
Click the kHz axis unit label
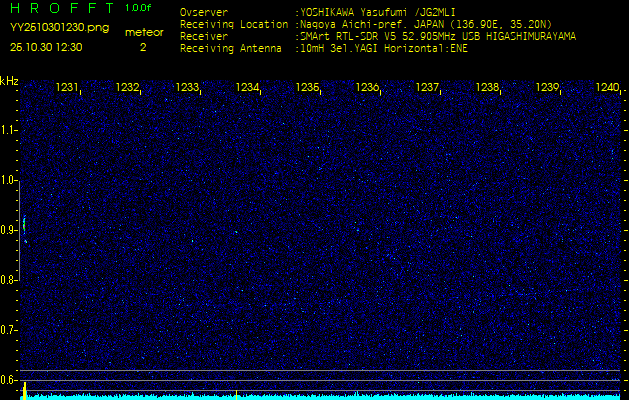click(x=9, y=81)
